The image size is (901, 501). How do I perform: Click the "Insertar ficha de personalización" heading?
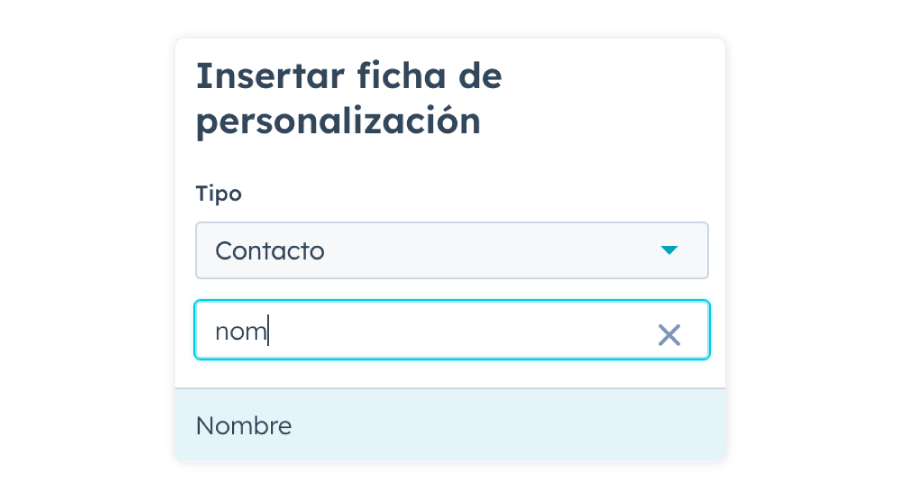tap(348, 98)
